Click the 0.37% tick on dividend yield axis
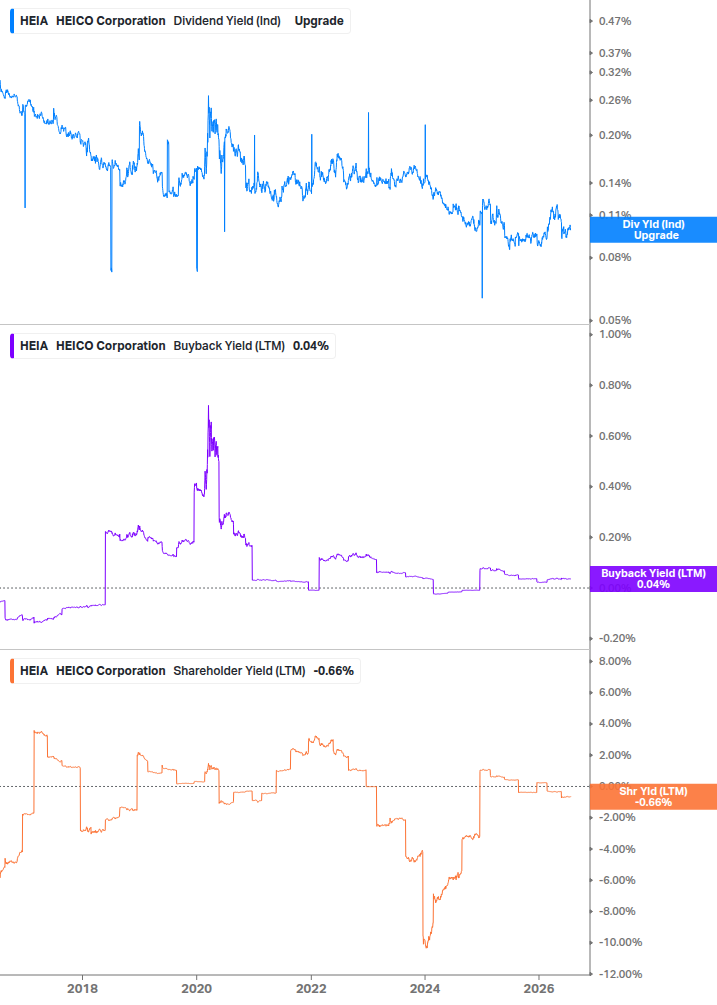Viewport: 717px width, 1005px height. pos(615,53)
